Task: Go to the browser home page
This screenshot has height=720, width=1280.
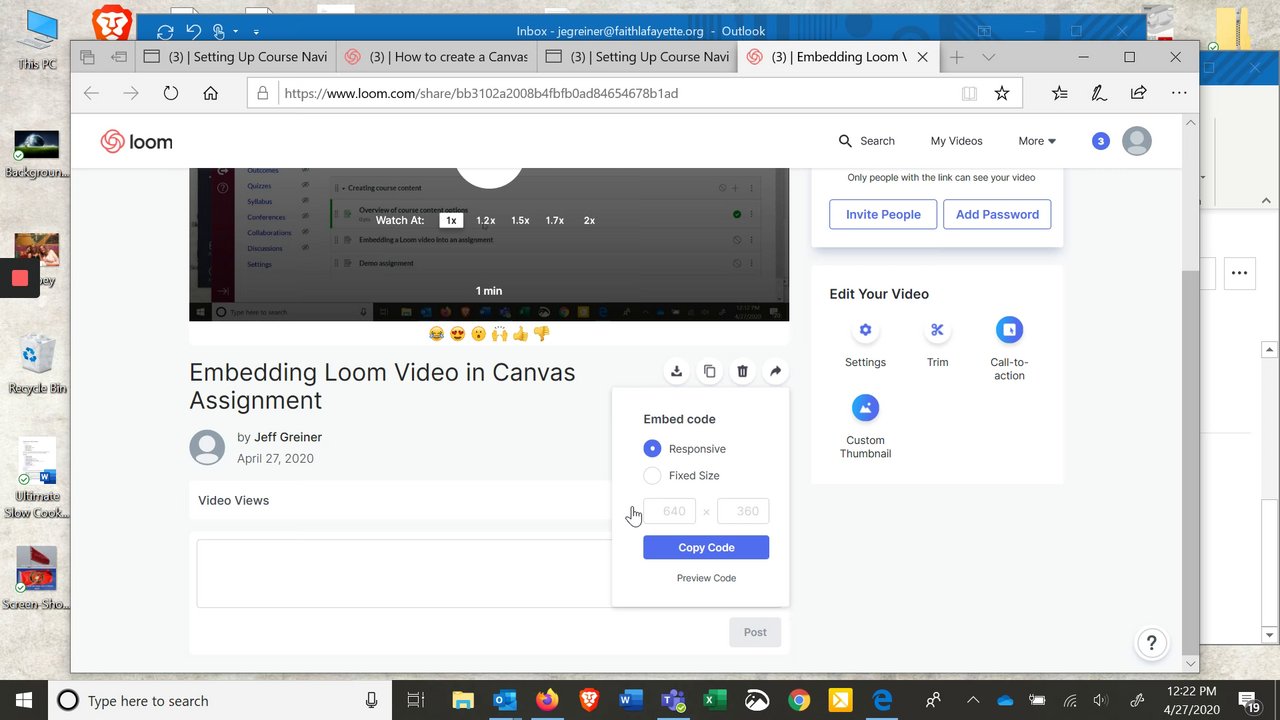Action: [x=210, y=93]
